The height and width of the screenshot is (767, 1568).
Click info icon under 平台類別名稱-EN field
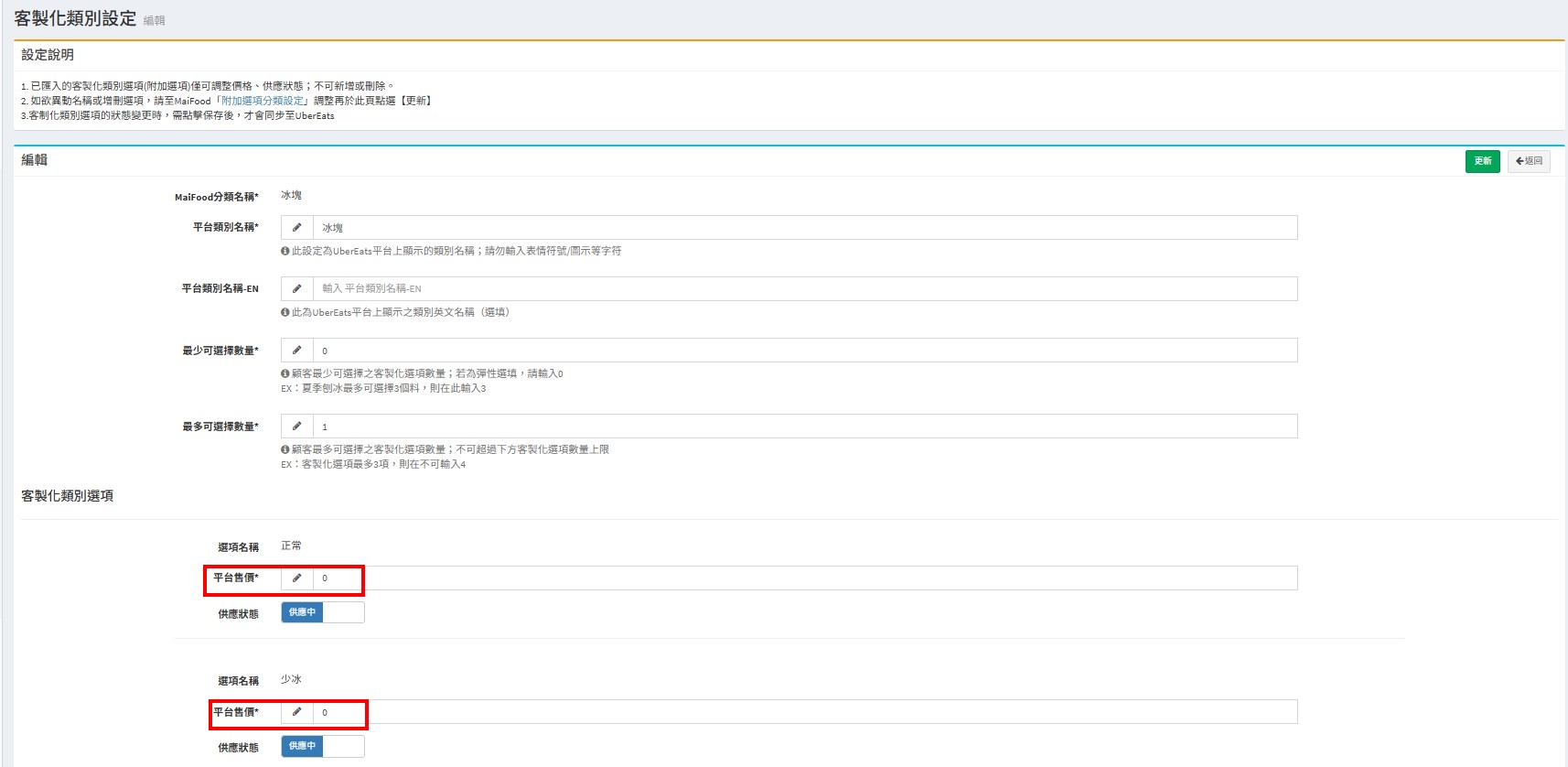click(285, 312)
